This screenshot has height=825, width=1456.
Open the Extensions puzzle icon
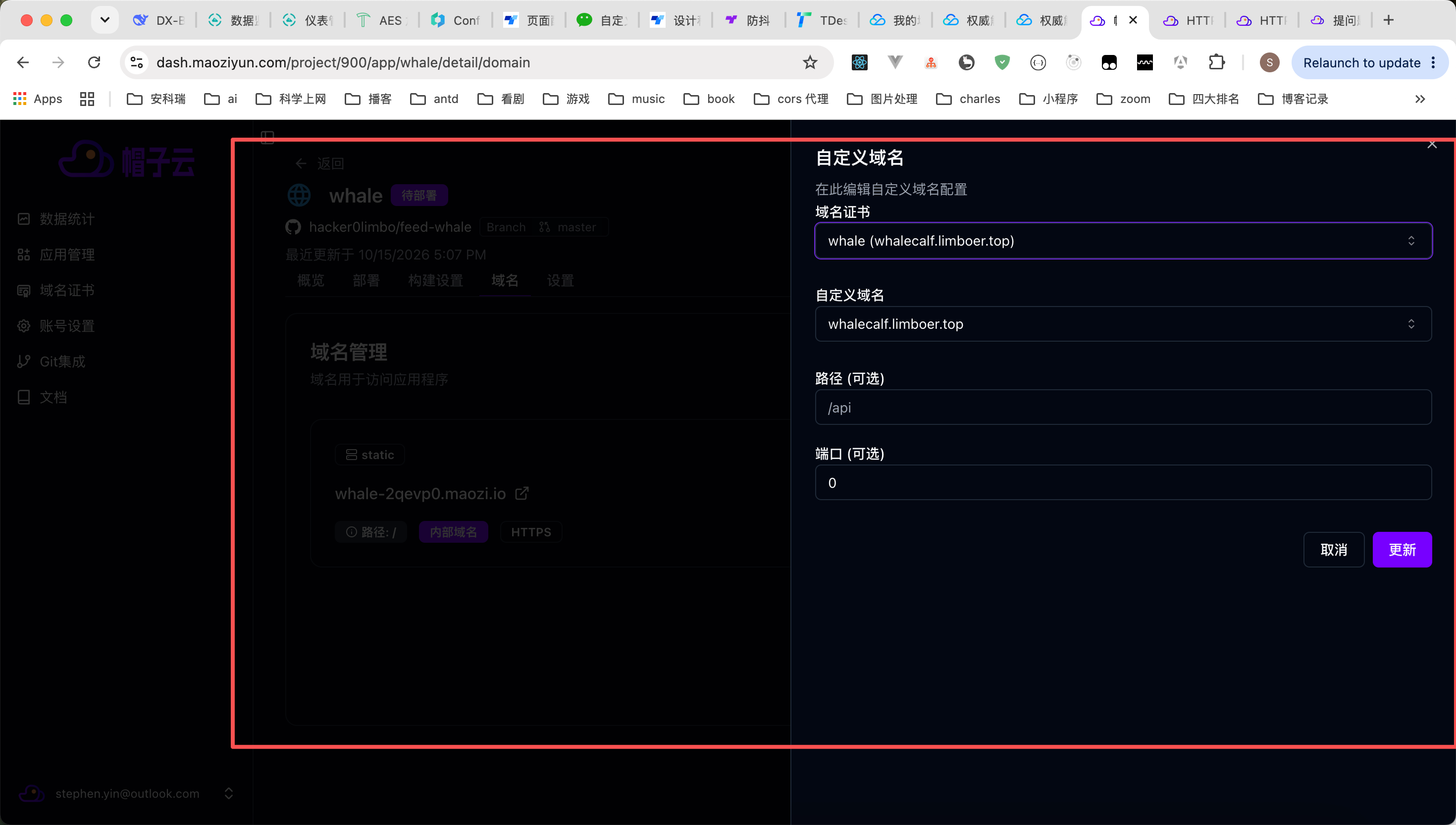(x=1216, y=62)
